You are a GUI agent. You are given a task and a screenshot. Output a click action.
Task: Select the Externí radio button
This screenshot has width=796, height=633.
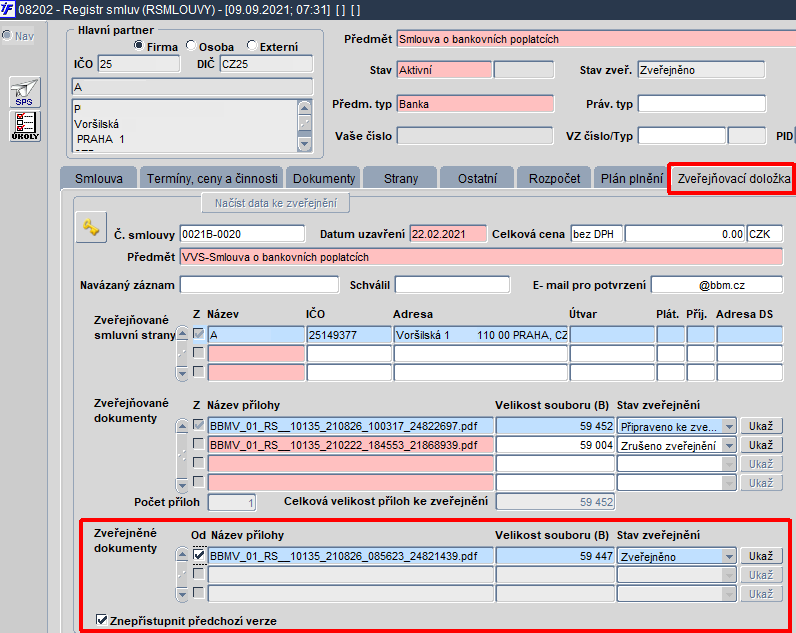[x=252, y=46]
